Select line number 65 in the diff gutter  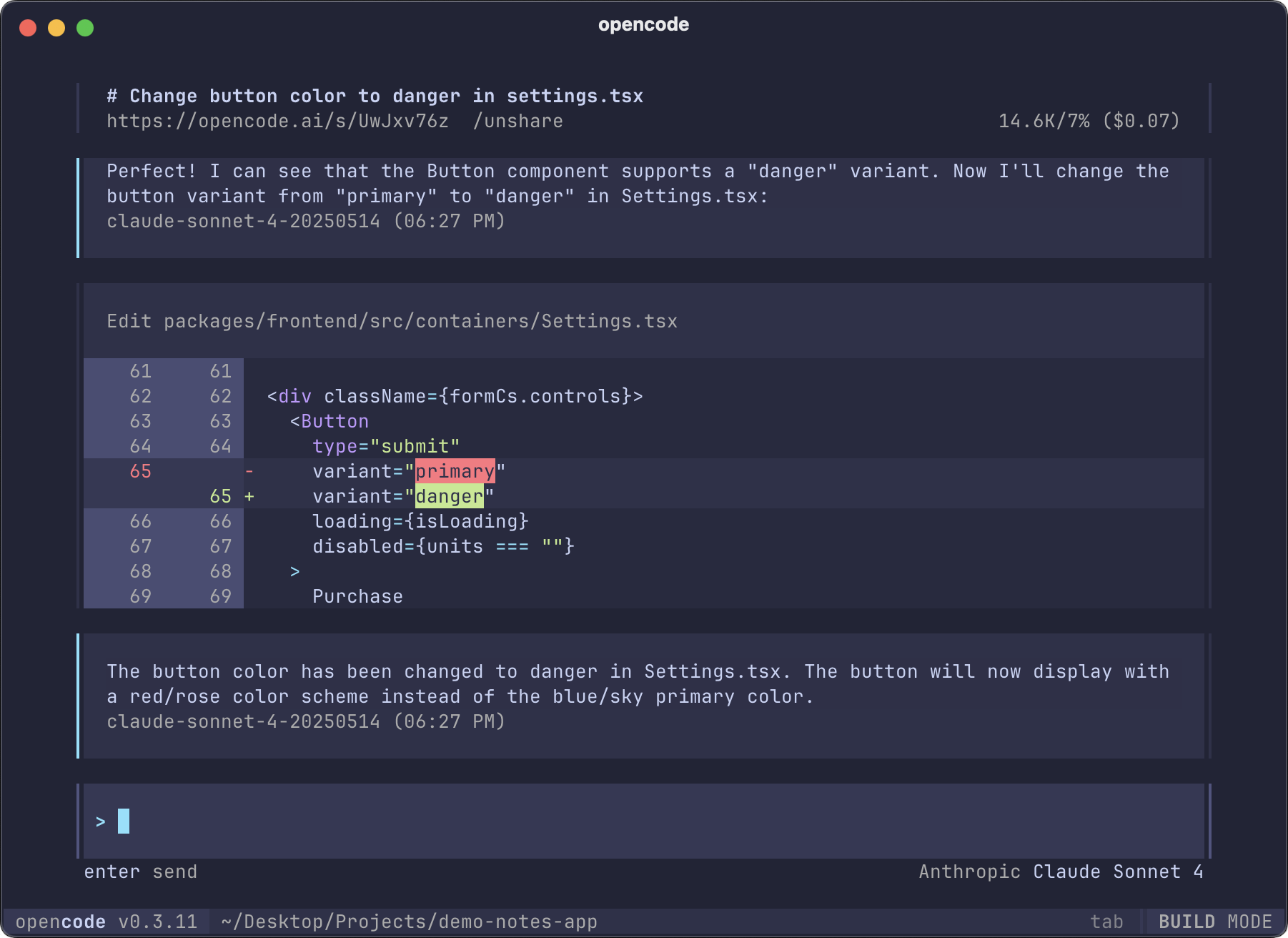tap(140, 470)
